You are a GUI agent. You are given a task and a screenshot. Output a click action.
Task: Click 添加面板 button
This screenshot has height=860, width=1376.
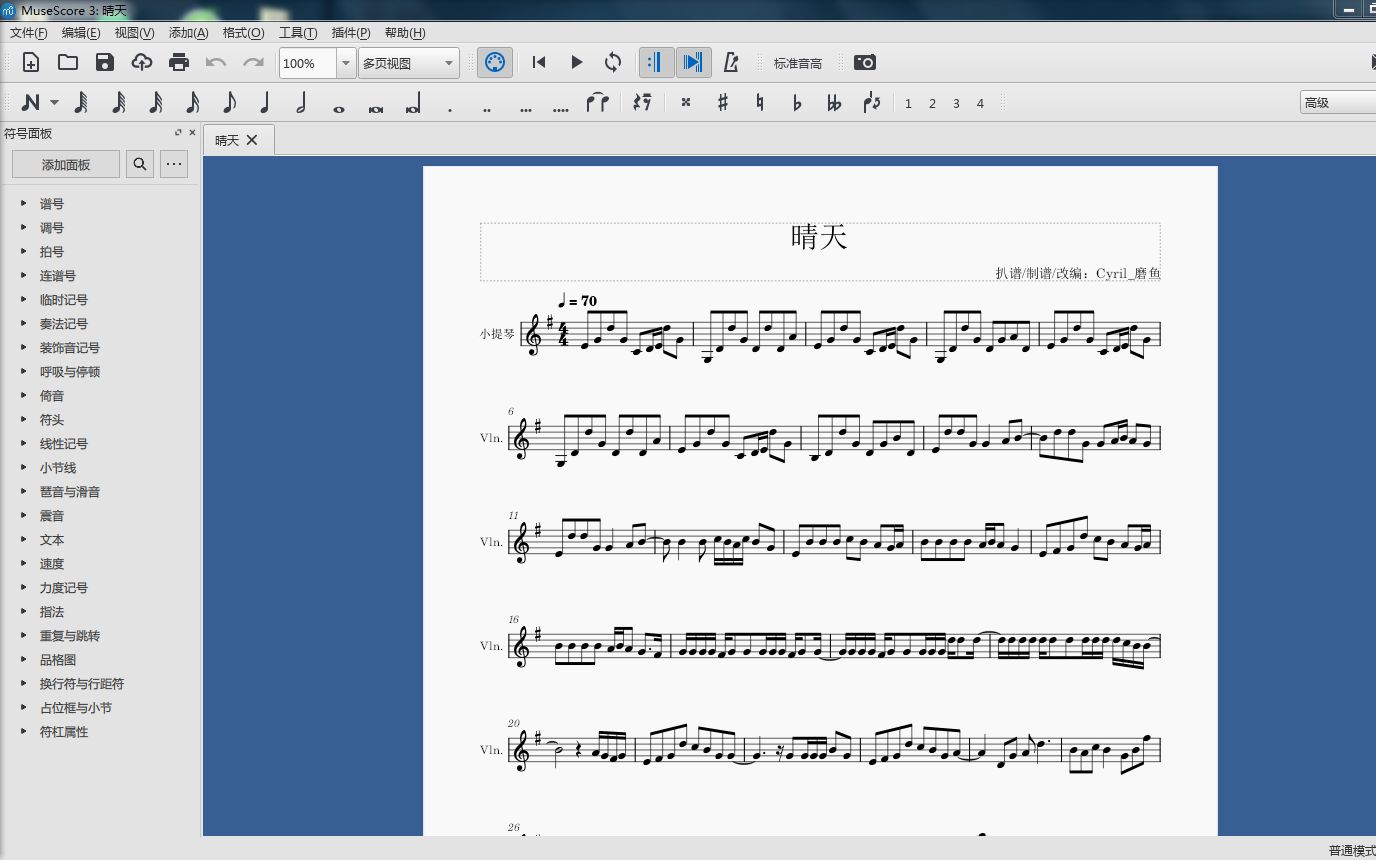(x=66, y=164)
